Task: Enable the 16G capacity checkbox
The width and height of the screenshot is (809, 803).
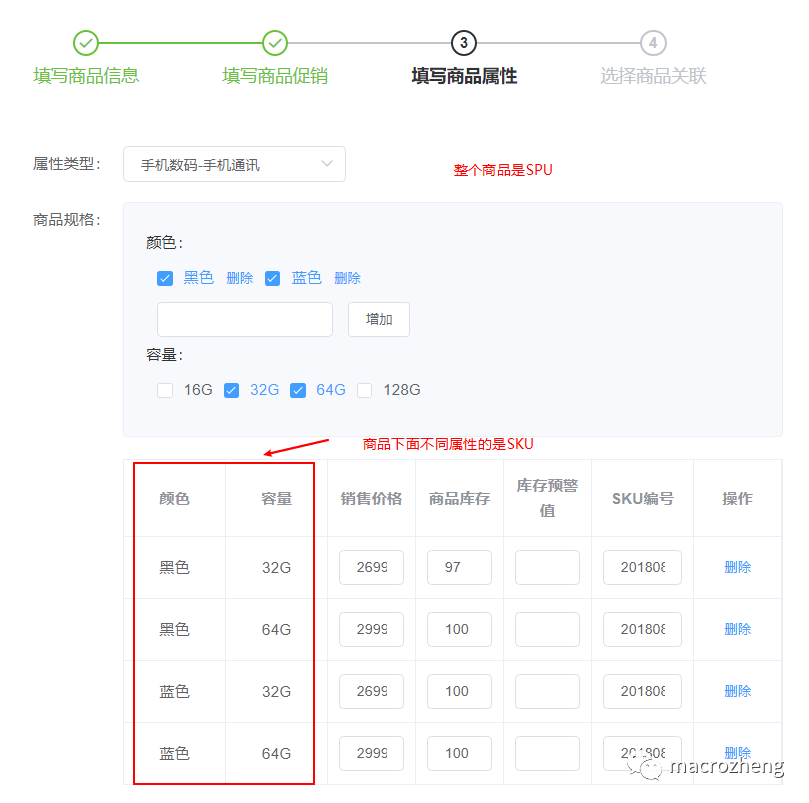Action: click(x=165, y=390)
